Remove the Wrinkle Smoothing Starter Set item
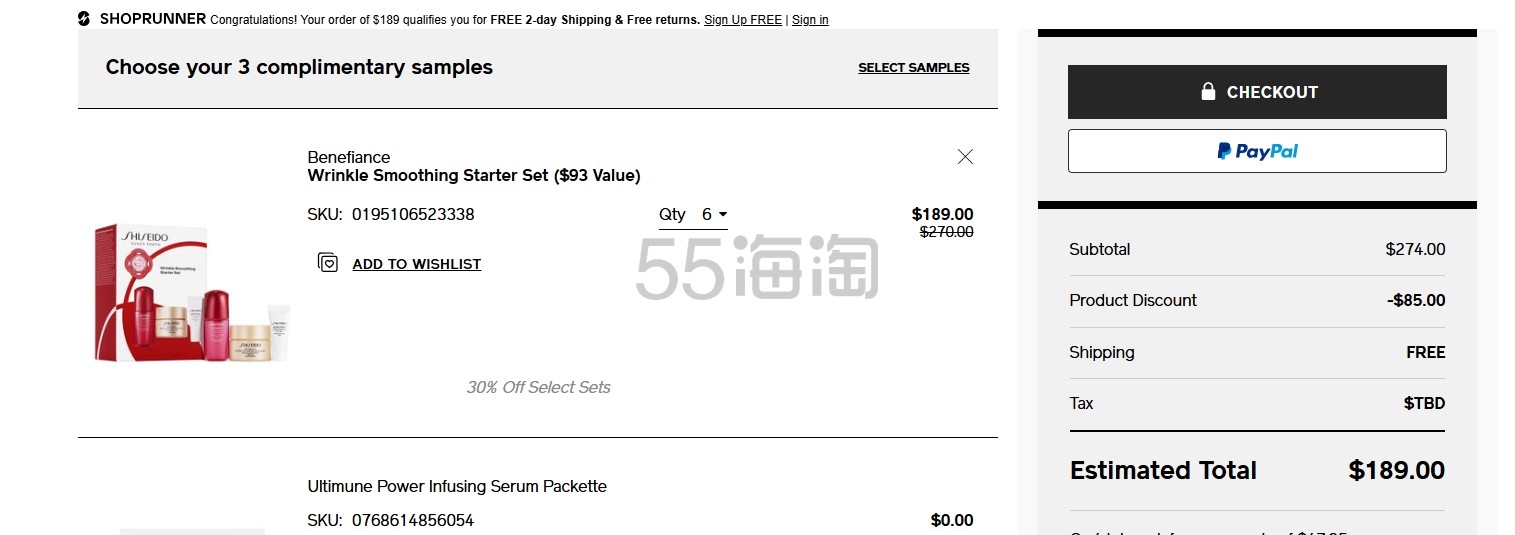 pos(965,156)
